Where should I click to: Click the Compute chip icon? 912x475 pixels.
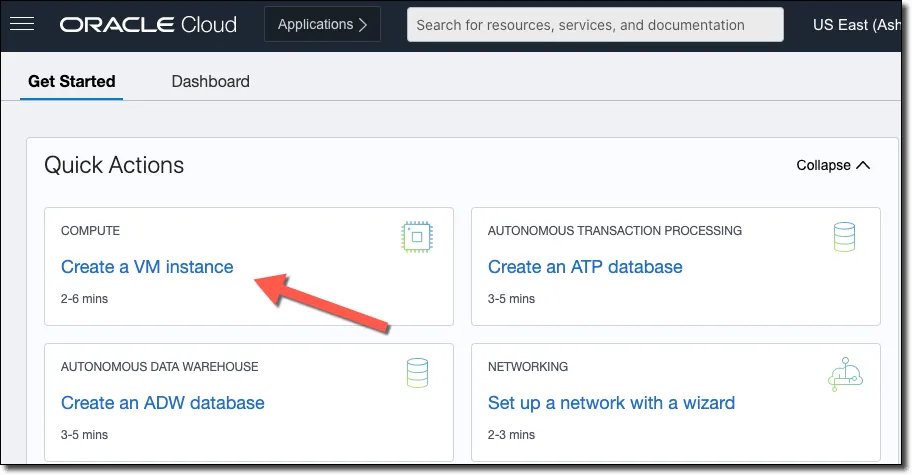416,237
